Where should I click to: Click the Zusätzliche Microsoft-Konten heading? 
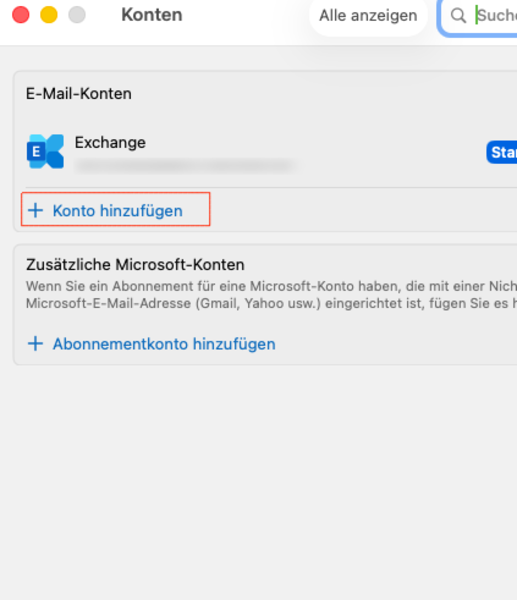coord(135,265)
